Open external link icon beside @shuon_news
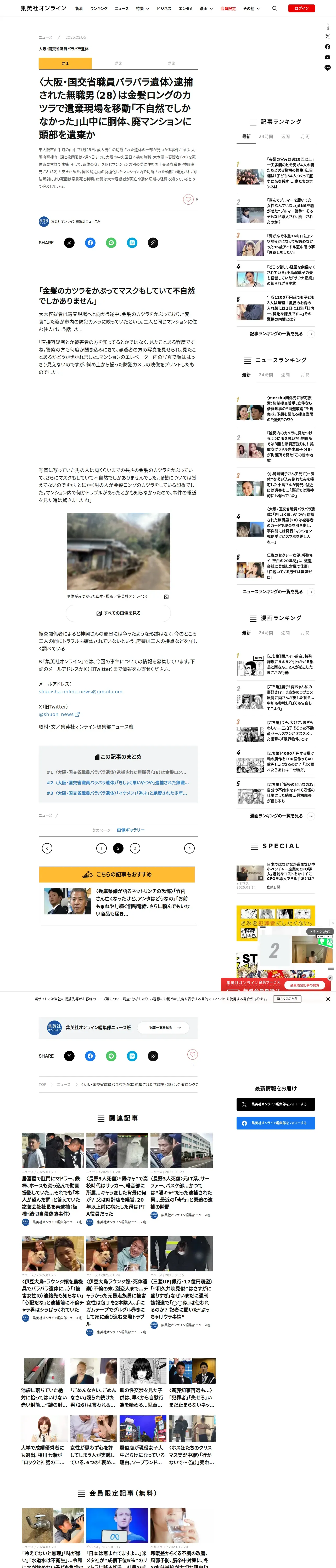This screenshot has height=1568, width=336. click(77, 714)
